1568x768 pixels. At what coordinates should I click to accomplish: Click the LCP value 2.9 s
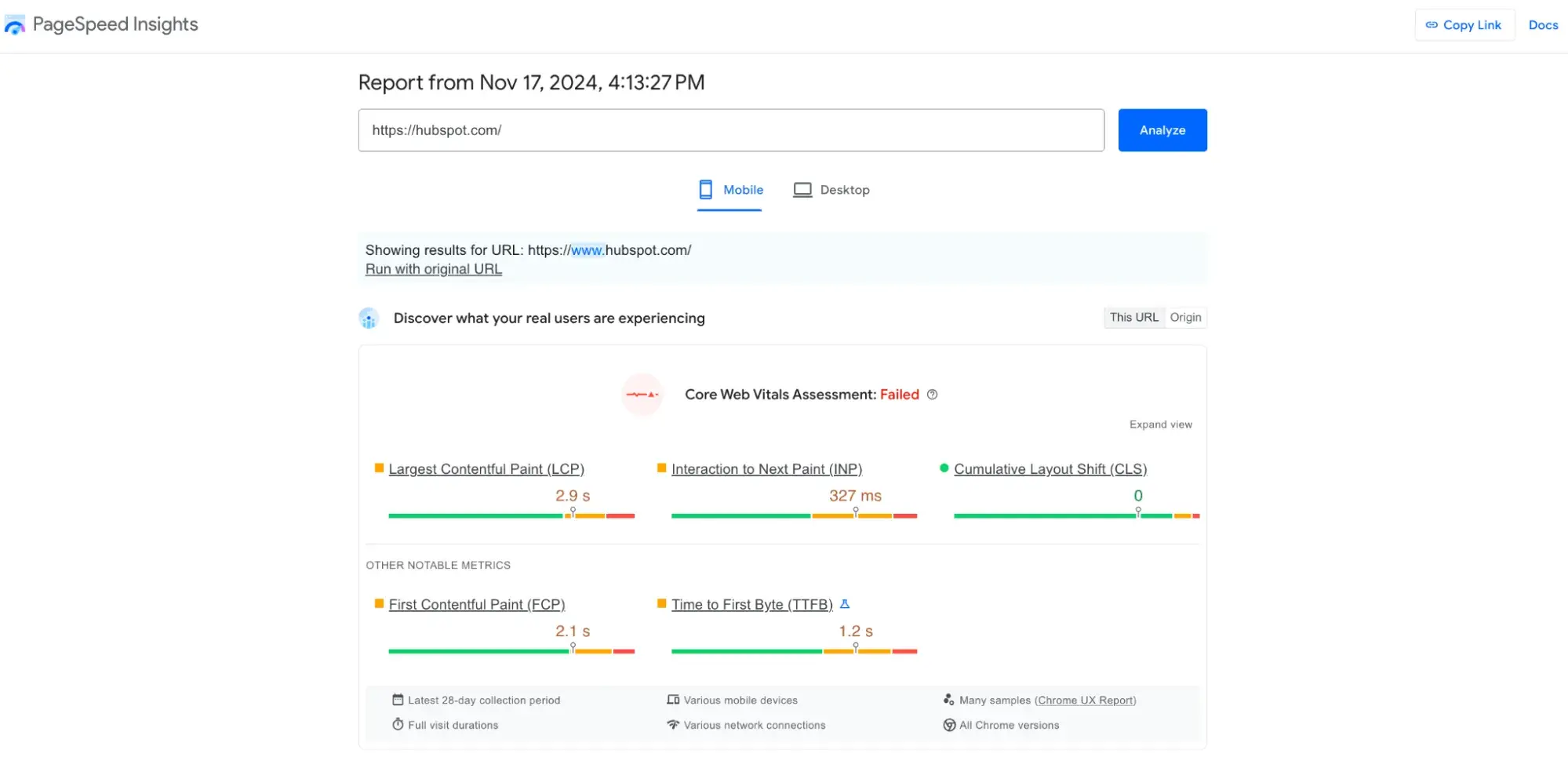click(573, 496)
